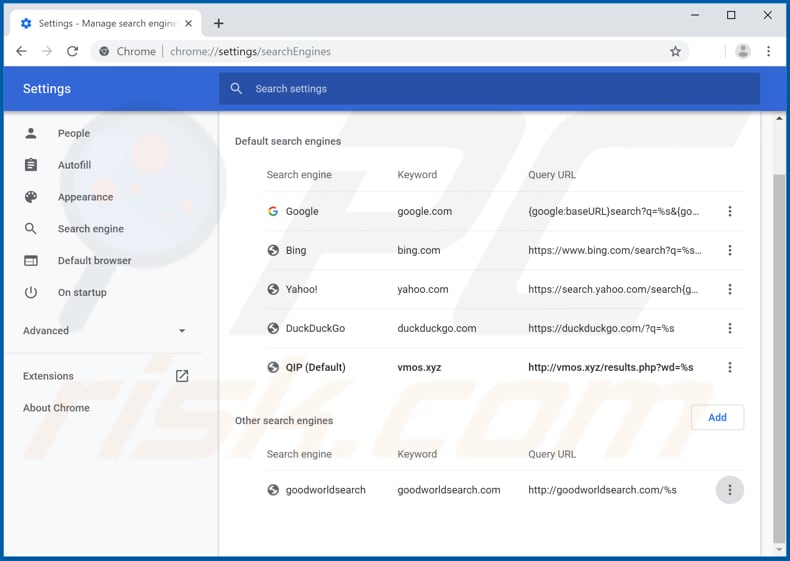Select QIP query URL vmos.xyz/results.php
Screen dimensions: 790x561
point(611,367)
